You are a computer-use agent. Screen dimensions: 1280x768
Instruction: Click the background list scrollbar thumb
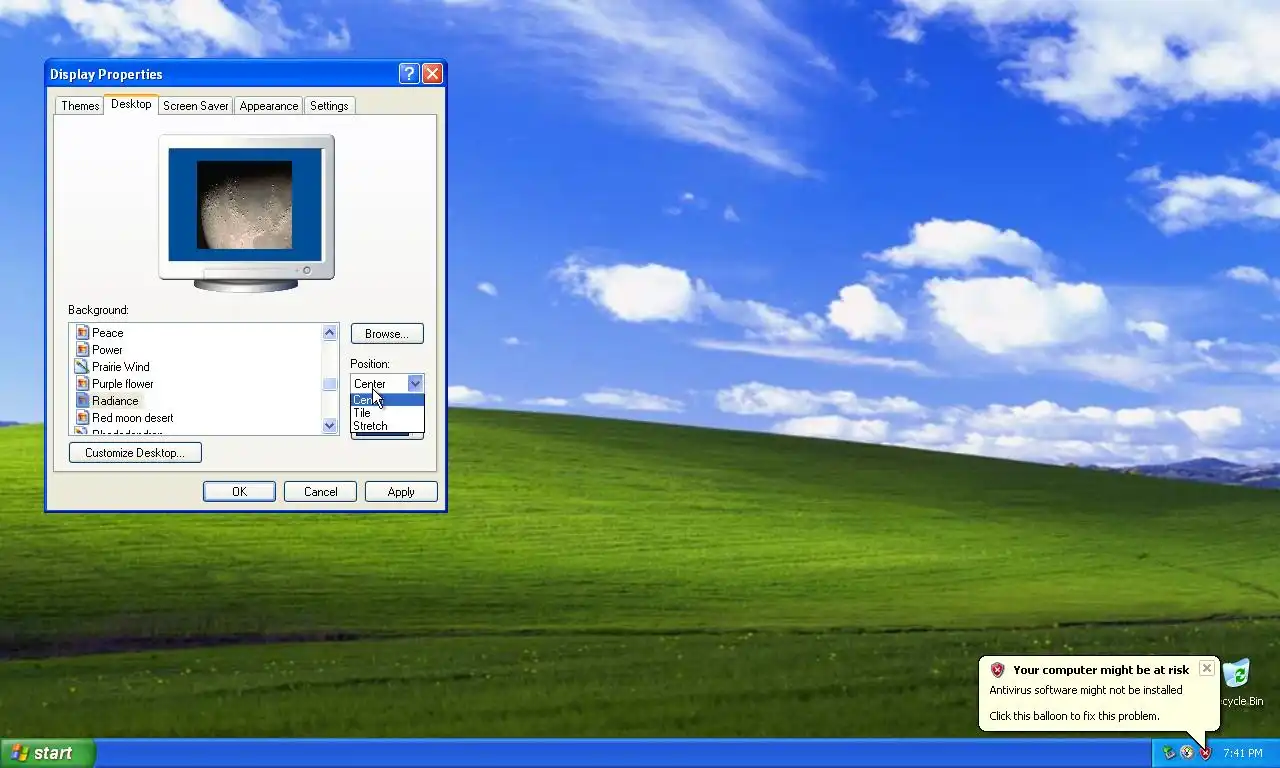[330, 385]
